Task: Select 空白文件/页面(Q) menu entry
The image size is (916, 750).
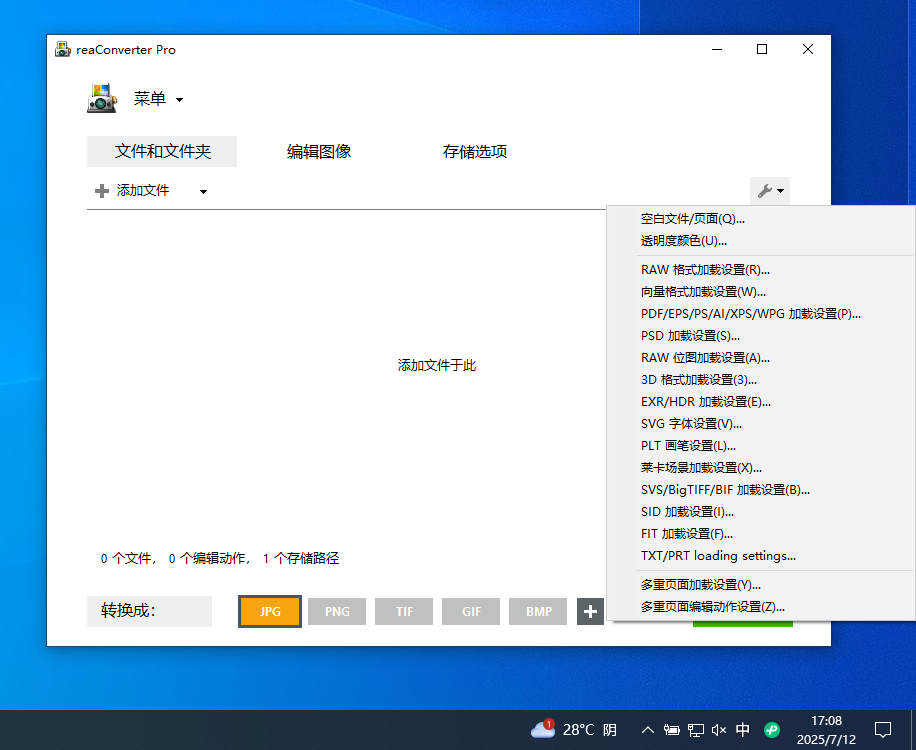Action: pyautogui.click(x=761, y=218)
